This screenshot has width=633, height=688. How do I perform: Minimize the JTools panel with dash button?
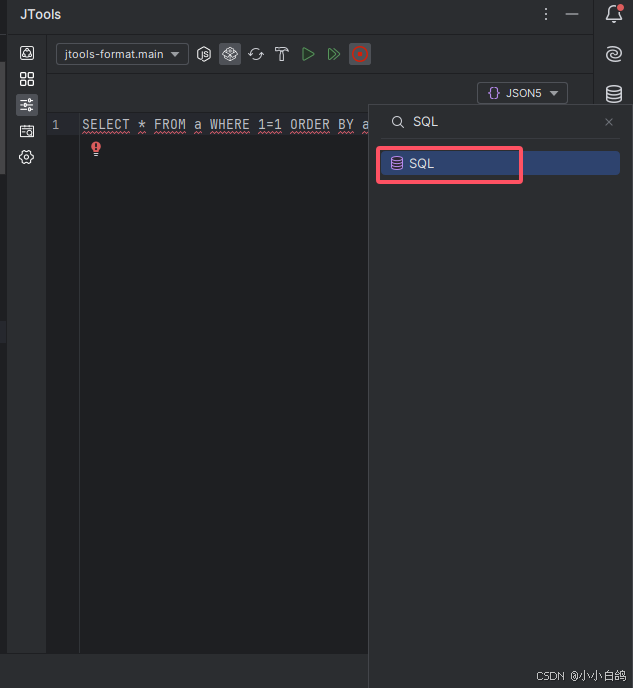point(572,14)
